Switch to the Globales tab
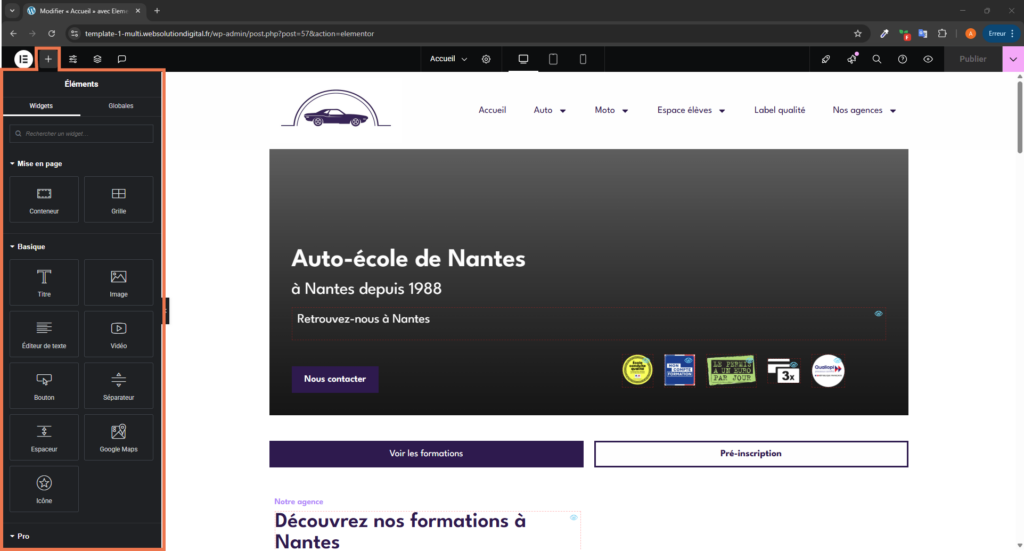Image resolution: width=1024 pixels, height=551 pixels. 120,105
